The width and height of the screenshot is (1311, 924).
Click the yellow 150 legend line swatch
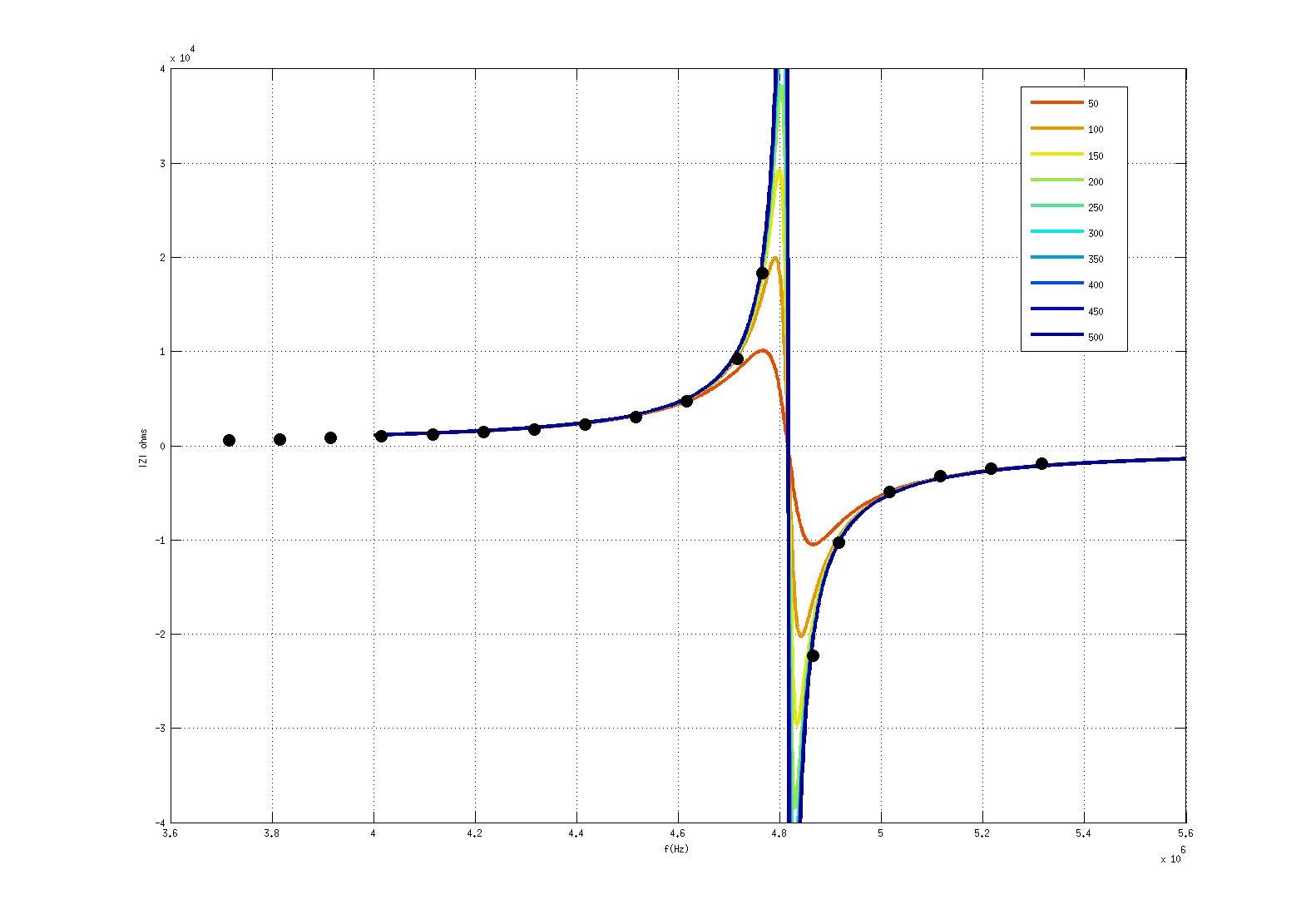(x=1057, y=155)
